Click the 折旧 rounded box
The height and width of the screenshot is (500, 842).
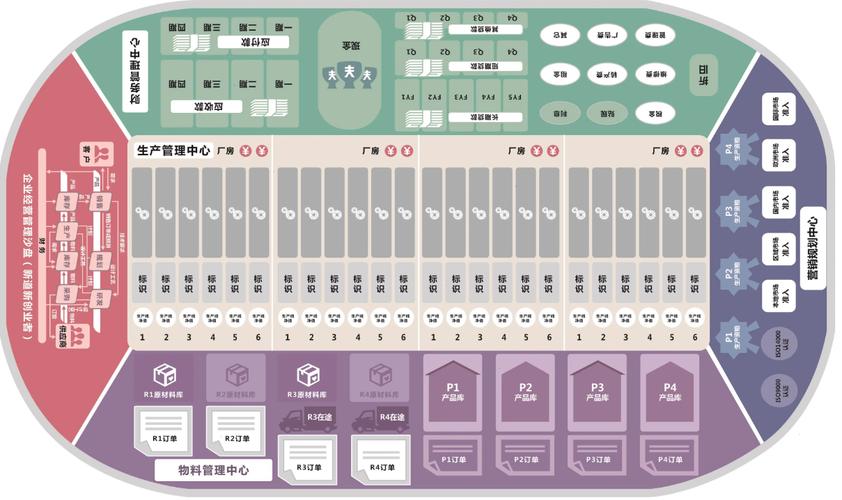[703, 75]
